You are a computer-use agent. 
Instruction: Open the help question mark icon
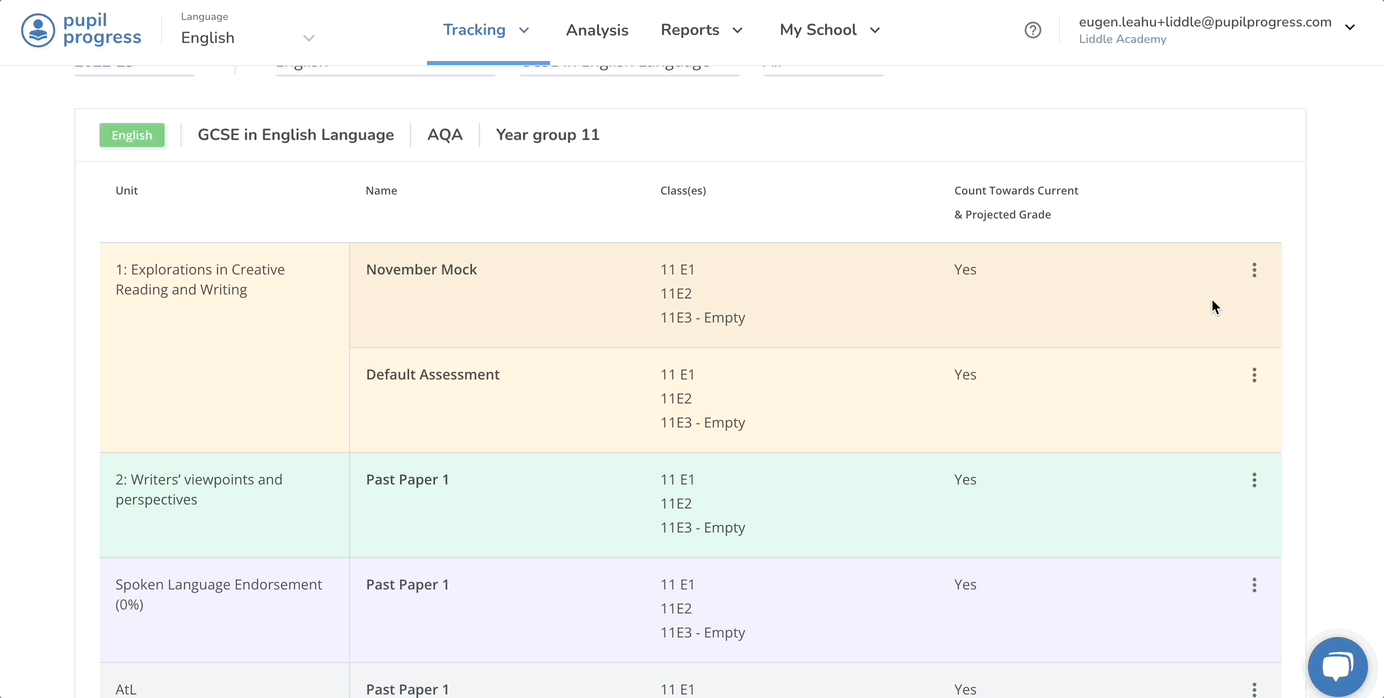(x=1033, y=30)
